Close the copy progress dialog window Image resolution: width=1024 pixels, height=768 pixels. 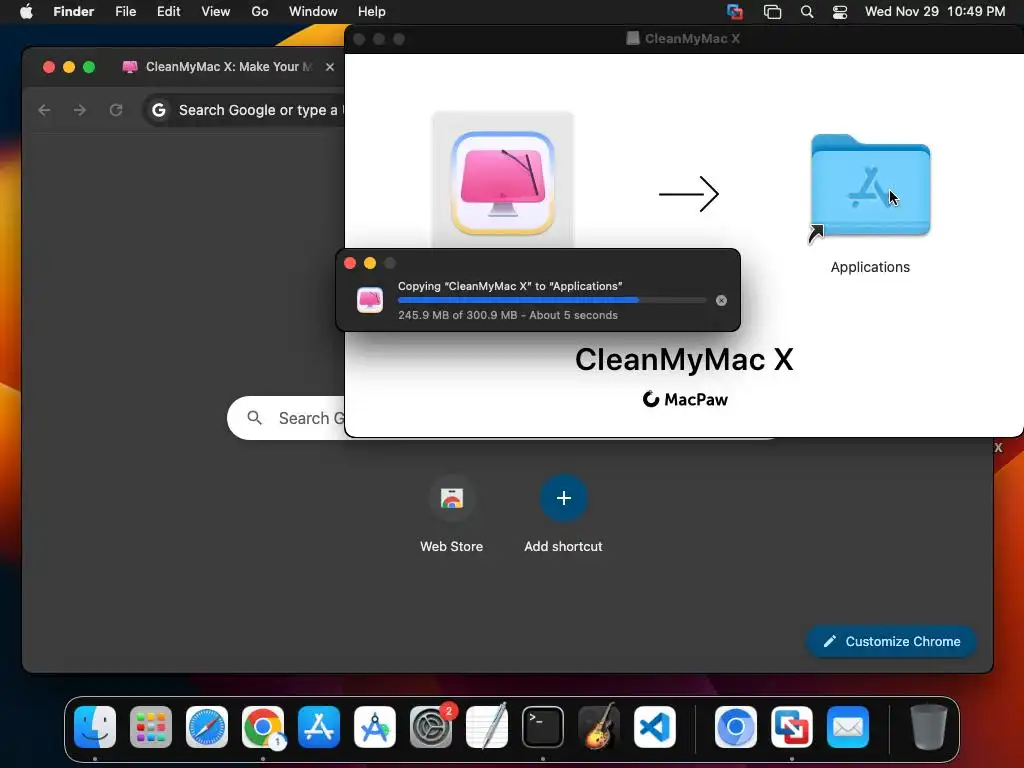(x=350, y=263)
